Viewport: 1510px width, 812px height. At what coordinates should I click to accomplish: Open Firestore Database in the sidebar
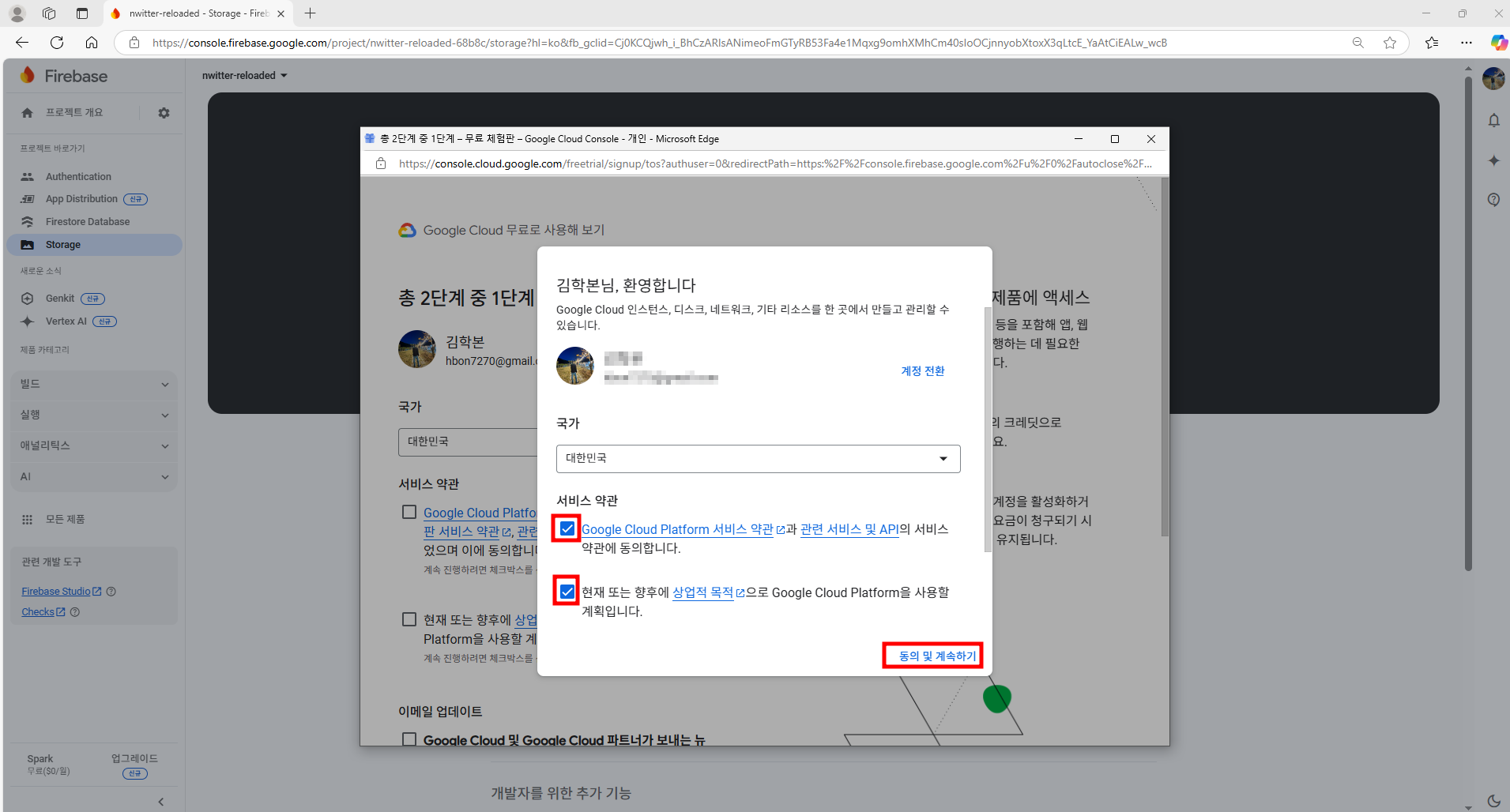click(88, 222)
